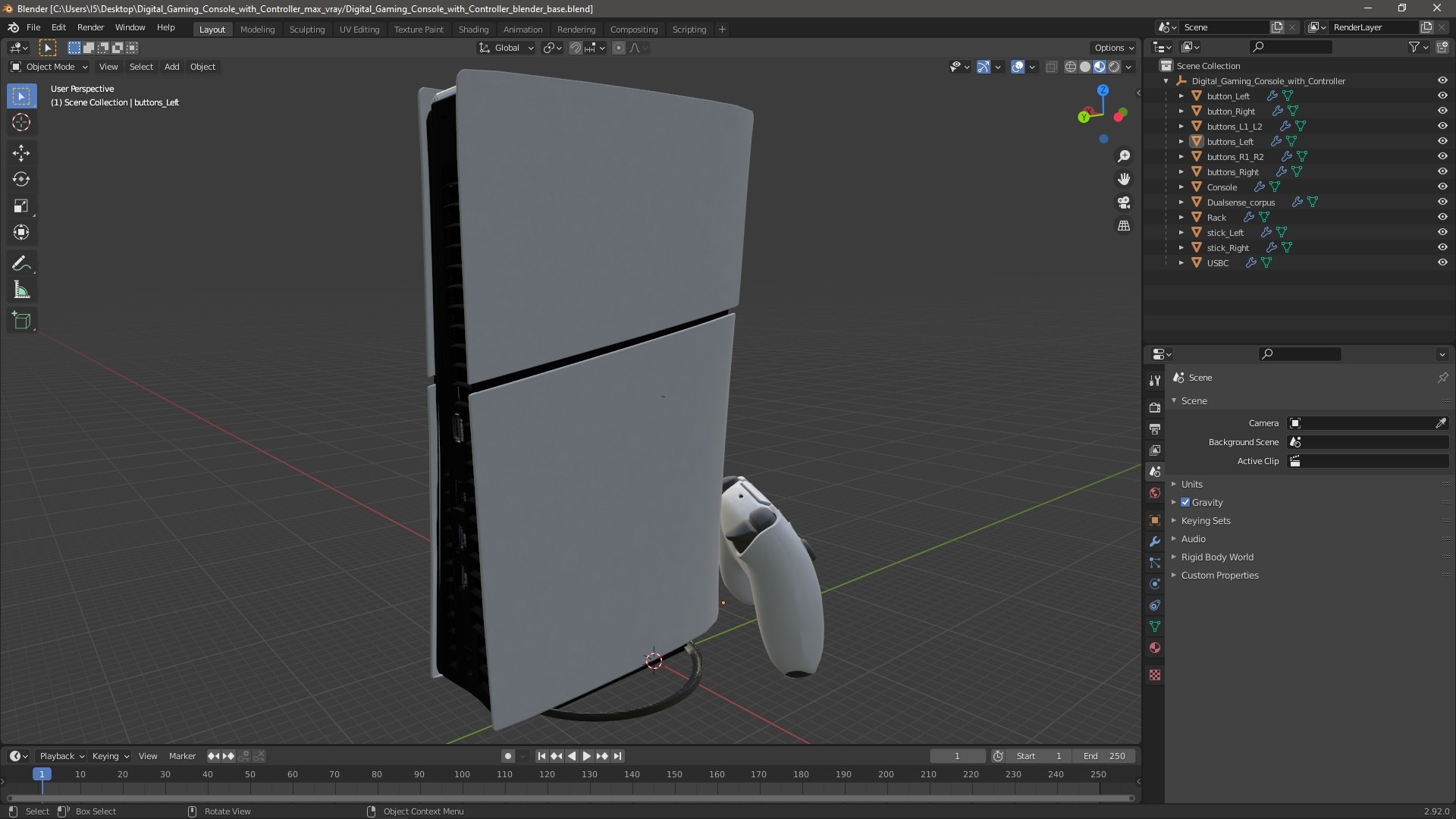Jump to the animation end frame
Image resolution: width=1456 pixels, height=819 pixels.
tap(618, 757)
